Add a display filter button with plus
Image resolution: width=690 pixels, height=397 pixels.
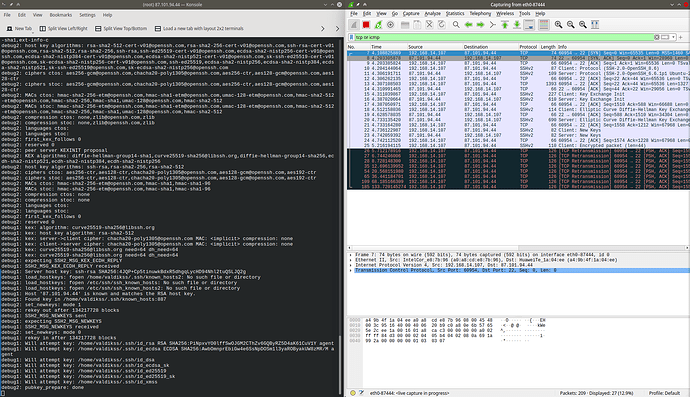[681, 37]
